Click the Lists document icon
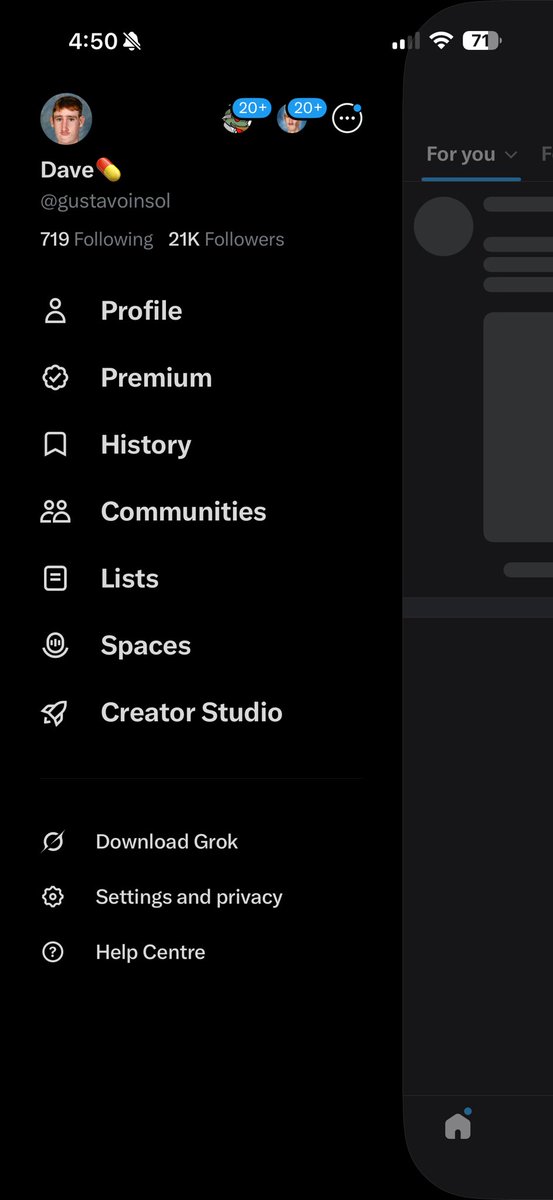Viewport: 553px width, 1200px height. (x=55, y=579)
